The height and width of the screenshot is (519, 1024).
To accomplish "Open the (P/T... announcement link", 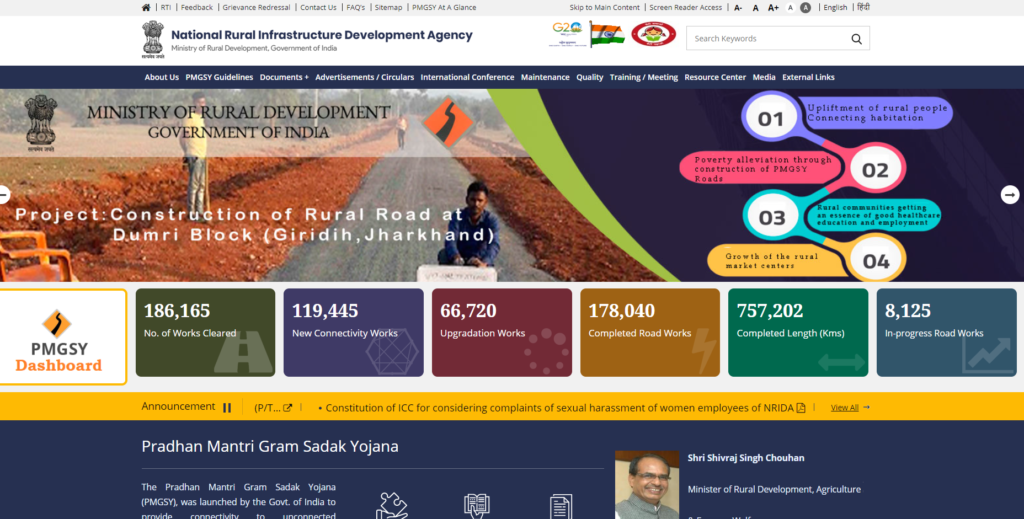I will 267,408.
